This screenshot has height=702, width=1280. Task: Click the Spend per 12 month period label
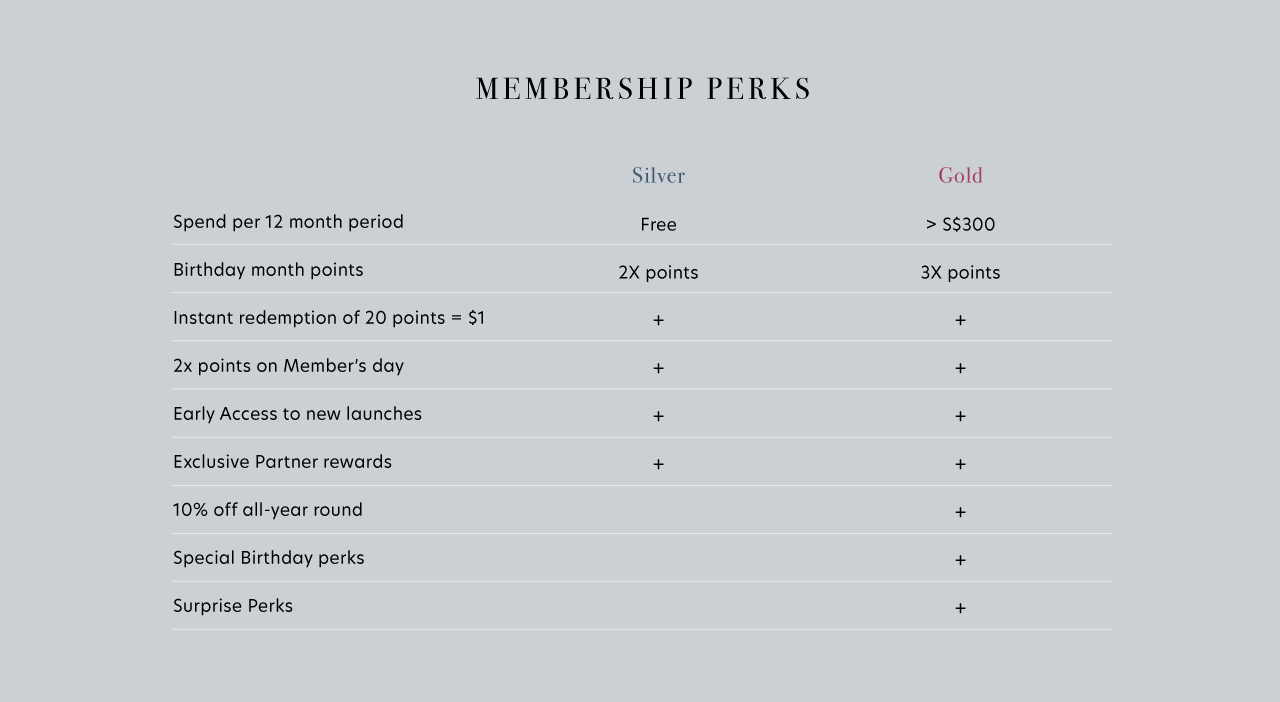point(288,222)
